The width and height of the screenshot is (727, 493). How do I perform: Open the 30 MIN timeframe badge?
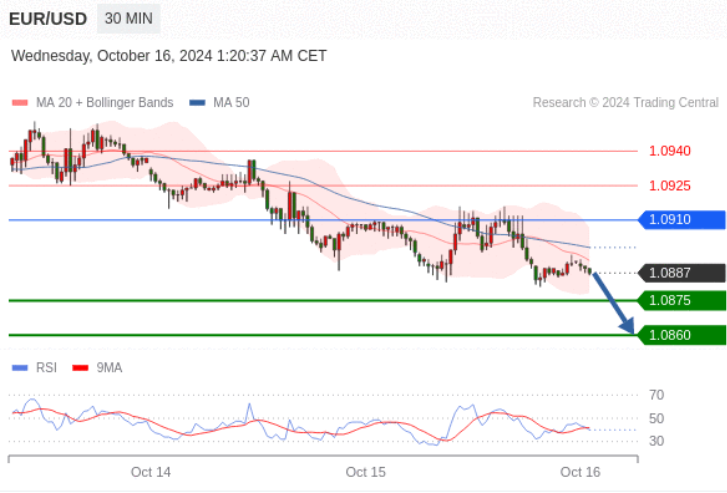(x=129, y=19)
